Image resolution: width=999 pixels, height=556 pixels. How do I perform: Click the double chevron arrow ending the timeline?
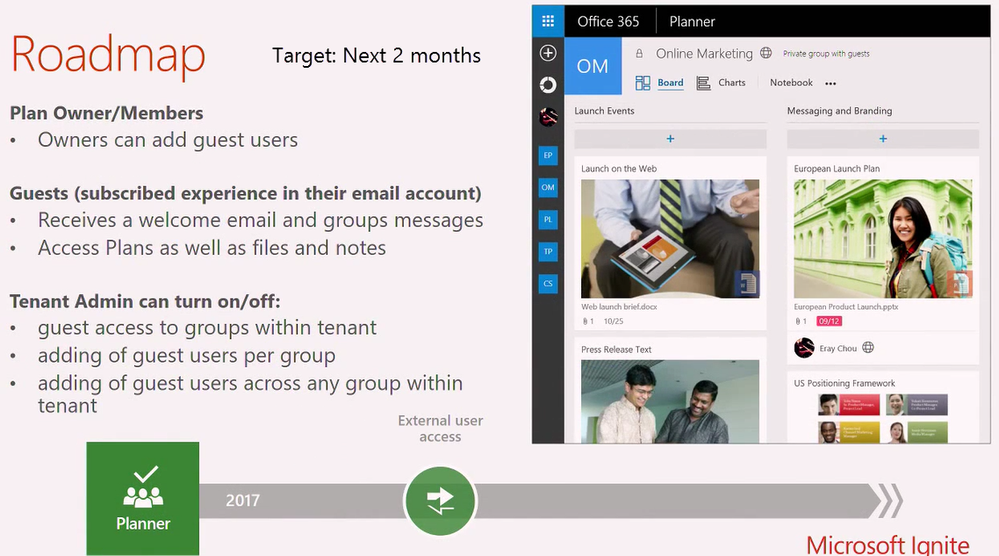[x=891, y=501]
